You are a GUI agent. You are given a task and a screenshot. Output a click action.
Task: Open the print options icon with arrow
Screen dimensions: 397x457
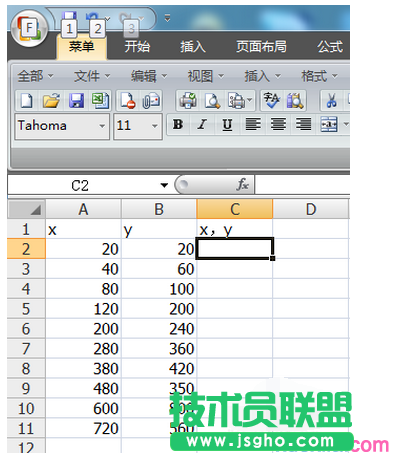pos(240,100)
